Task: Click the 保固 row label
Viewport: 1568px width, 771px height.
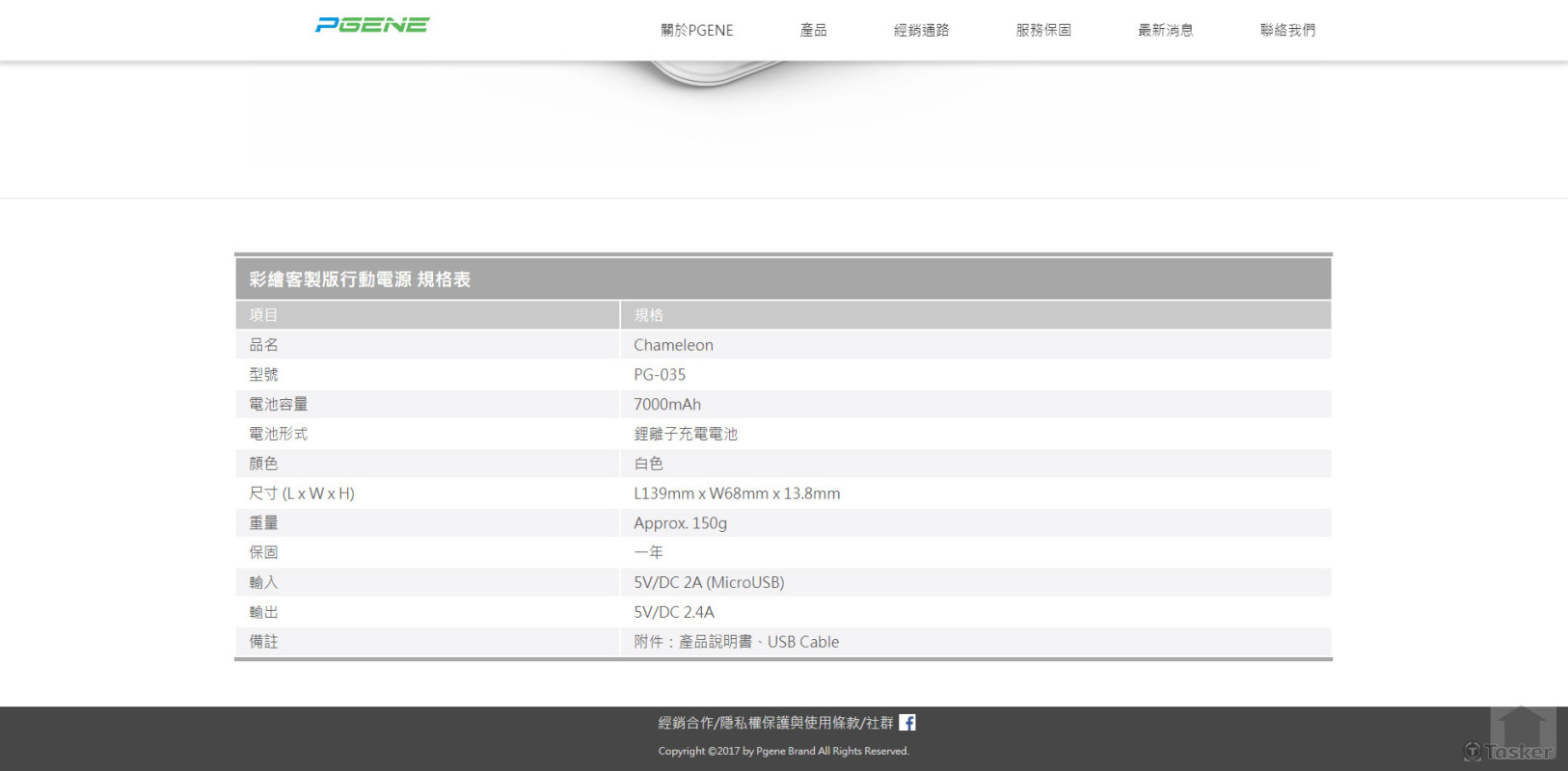Action: coord(263,552)
